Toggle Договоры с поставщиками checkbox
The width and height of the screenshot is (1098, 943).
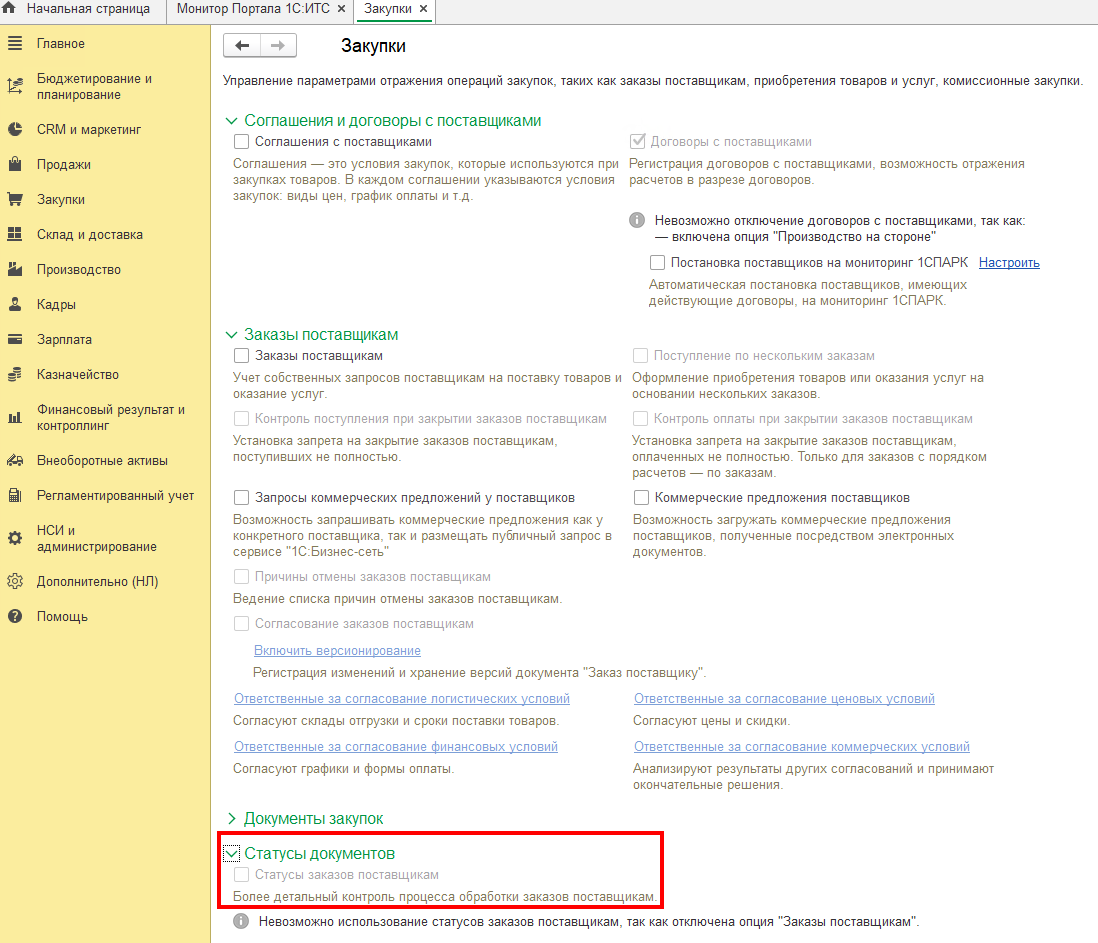[637, 141]
